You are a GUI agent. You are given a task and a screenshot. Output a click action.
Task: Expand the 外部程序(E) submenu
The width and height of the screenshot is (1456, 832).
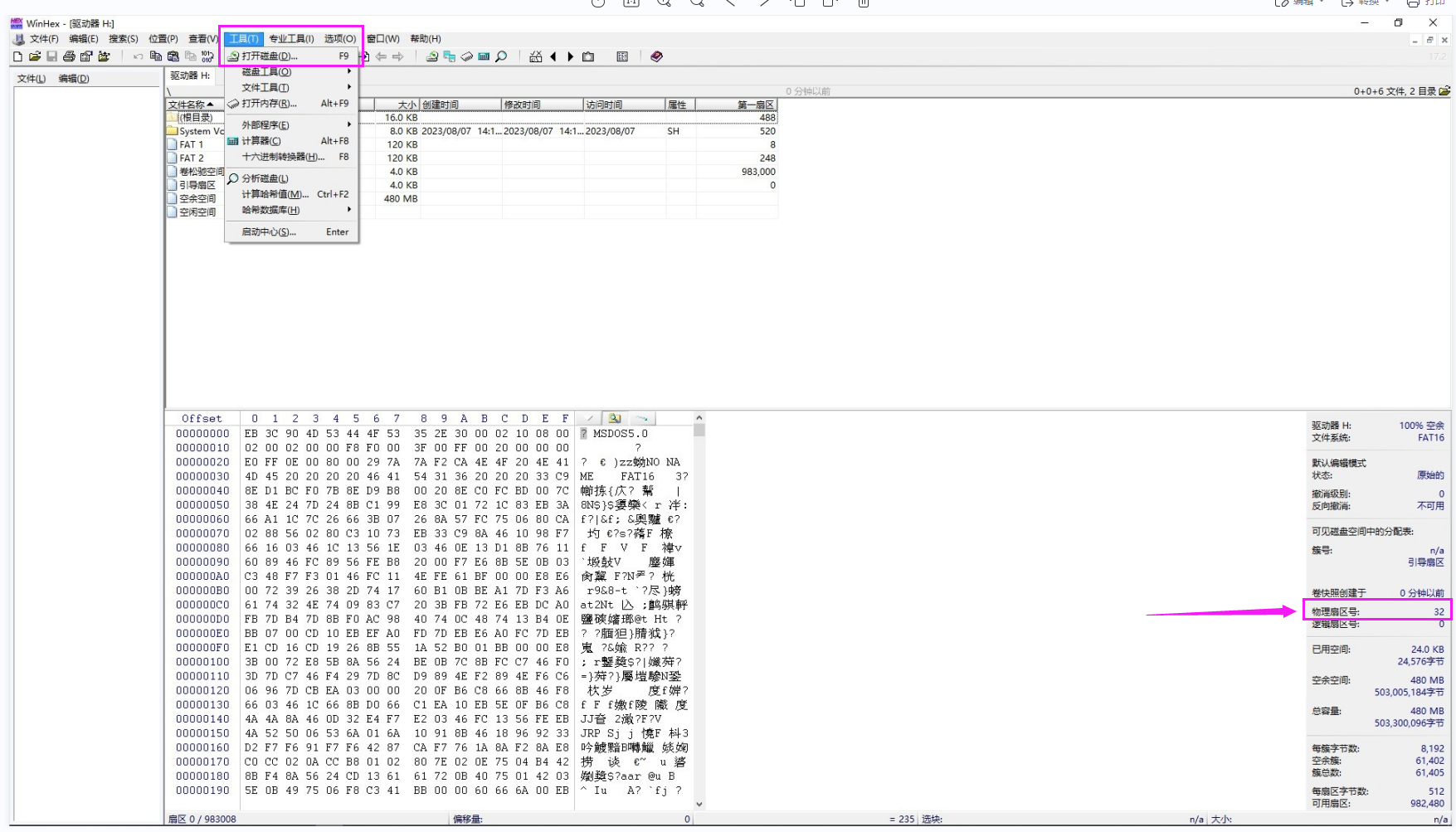coord(291,125)
